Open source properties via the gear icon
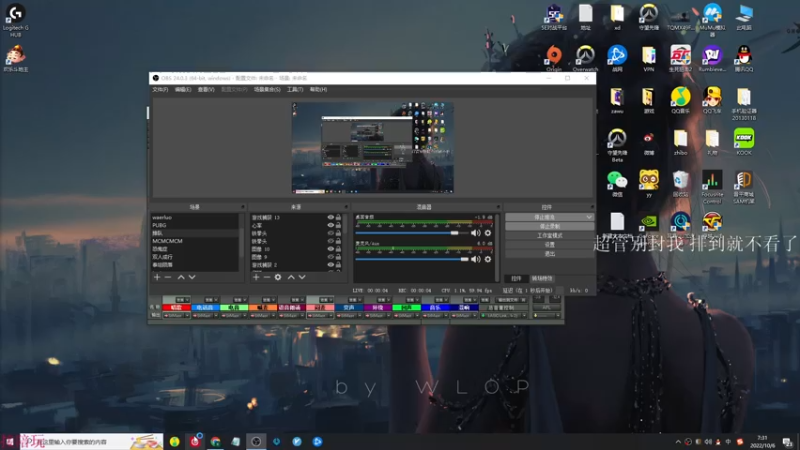Image resolution: width=800 pixels, height=450 pixels. click(278, 277)
